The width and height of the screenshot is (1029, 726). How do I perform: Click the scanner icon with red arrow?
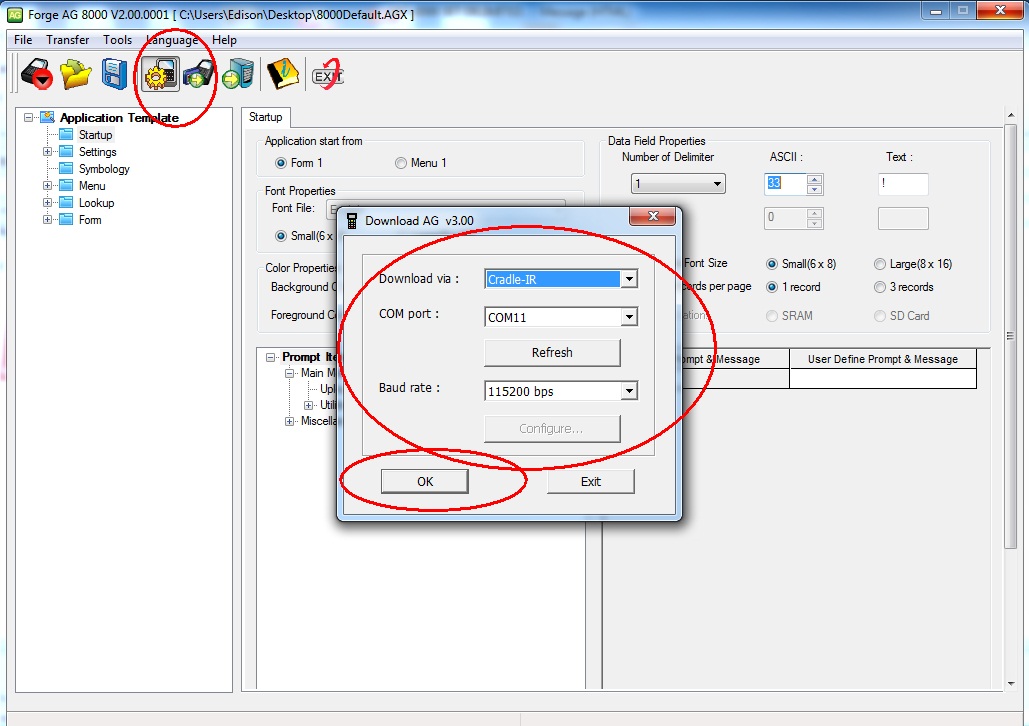[37, 75]
